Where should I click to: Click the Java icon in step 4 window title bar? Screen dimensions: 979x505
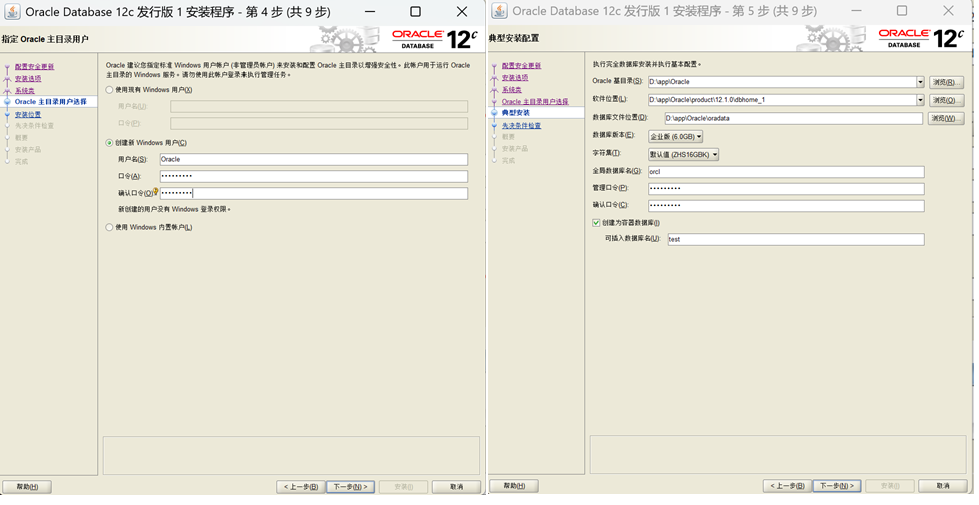point(12,11)
